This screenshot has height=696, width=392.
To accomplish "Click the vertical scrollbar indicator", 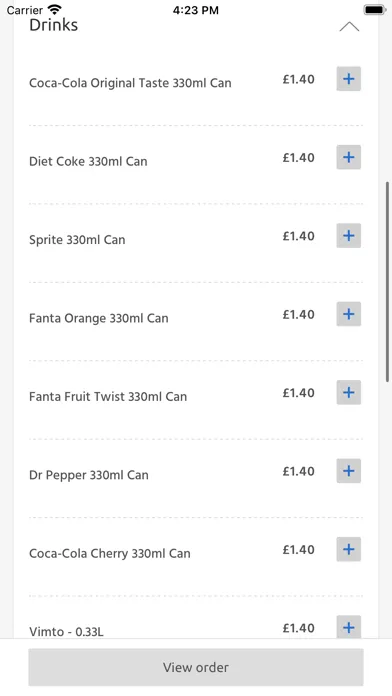I will pos(388,281).
